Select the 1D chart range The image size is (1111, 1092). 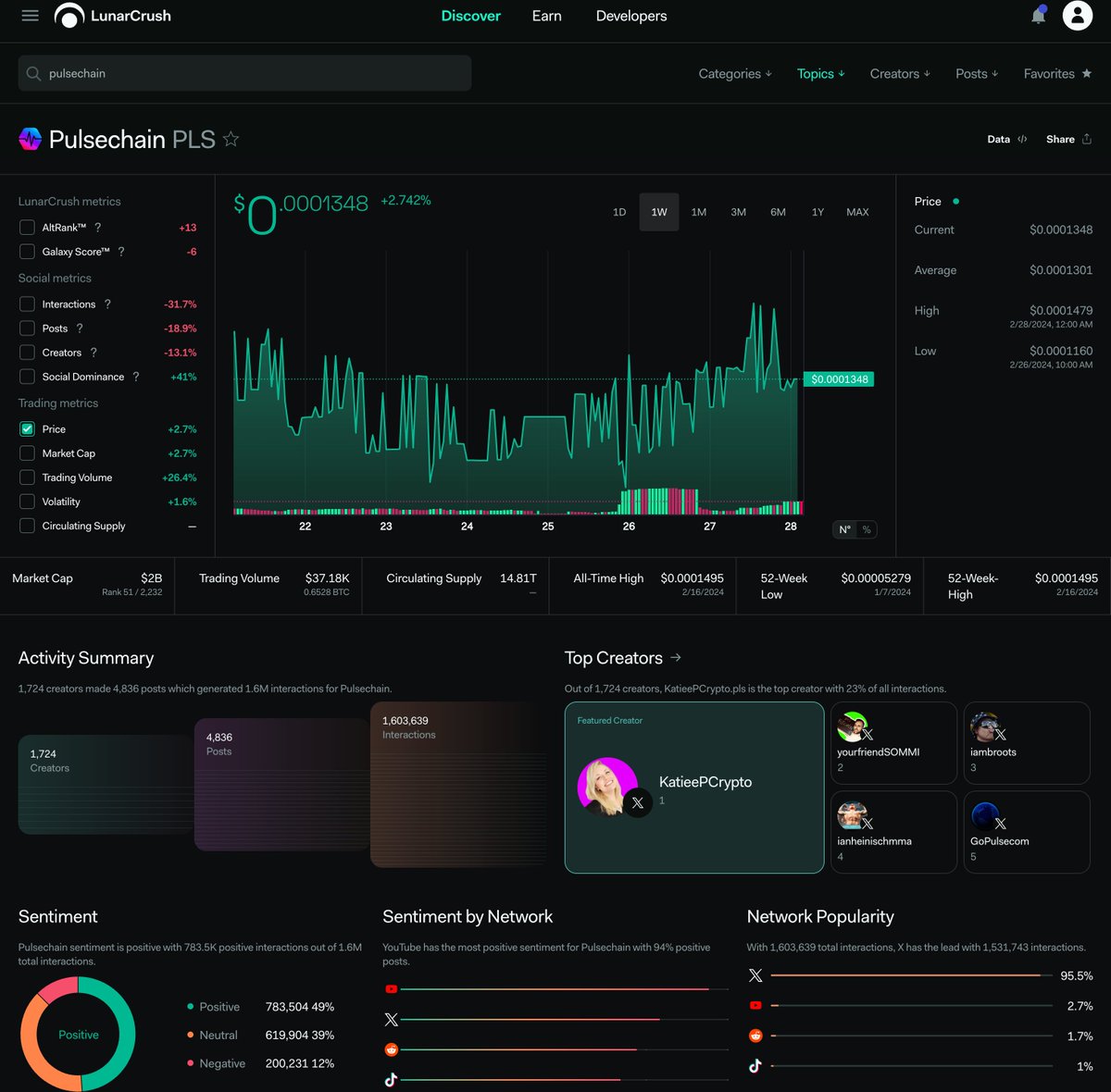click(x=619, y=212)
